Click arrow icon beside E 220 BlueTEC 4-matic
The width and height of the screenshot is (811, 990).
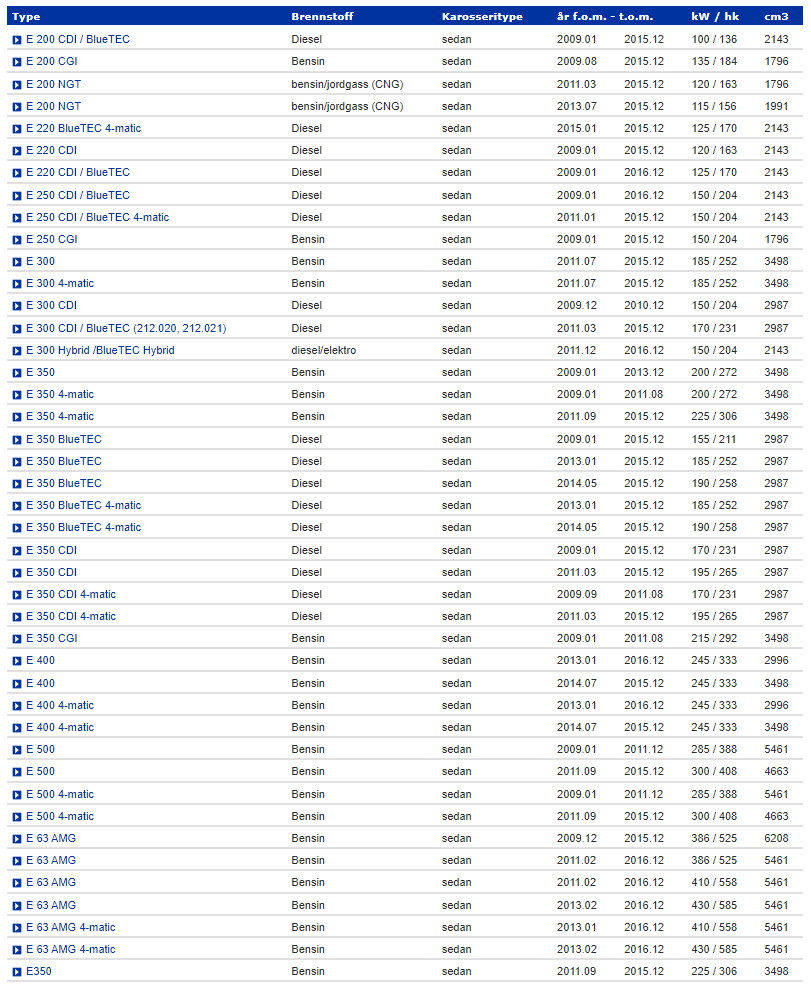(x=17, y=129)
